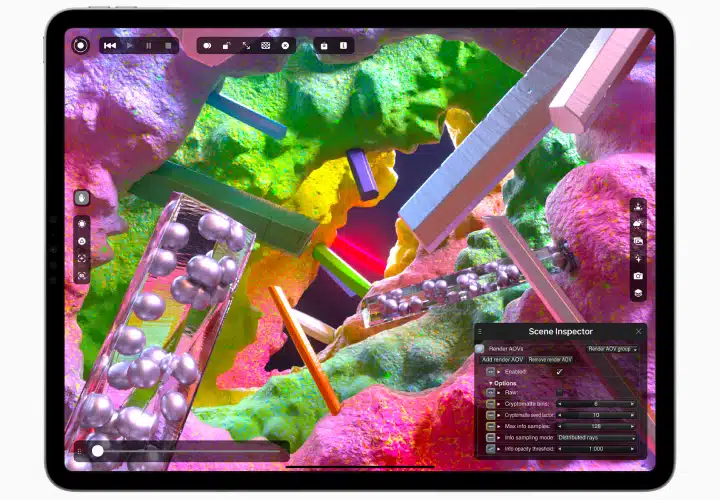
Task: Click node icon beside Info sampling mode
Action: [x=491, y=438]
